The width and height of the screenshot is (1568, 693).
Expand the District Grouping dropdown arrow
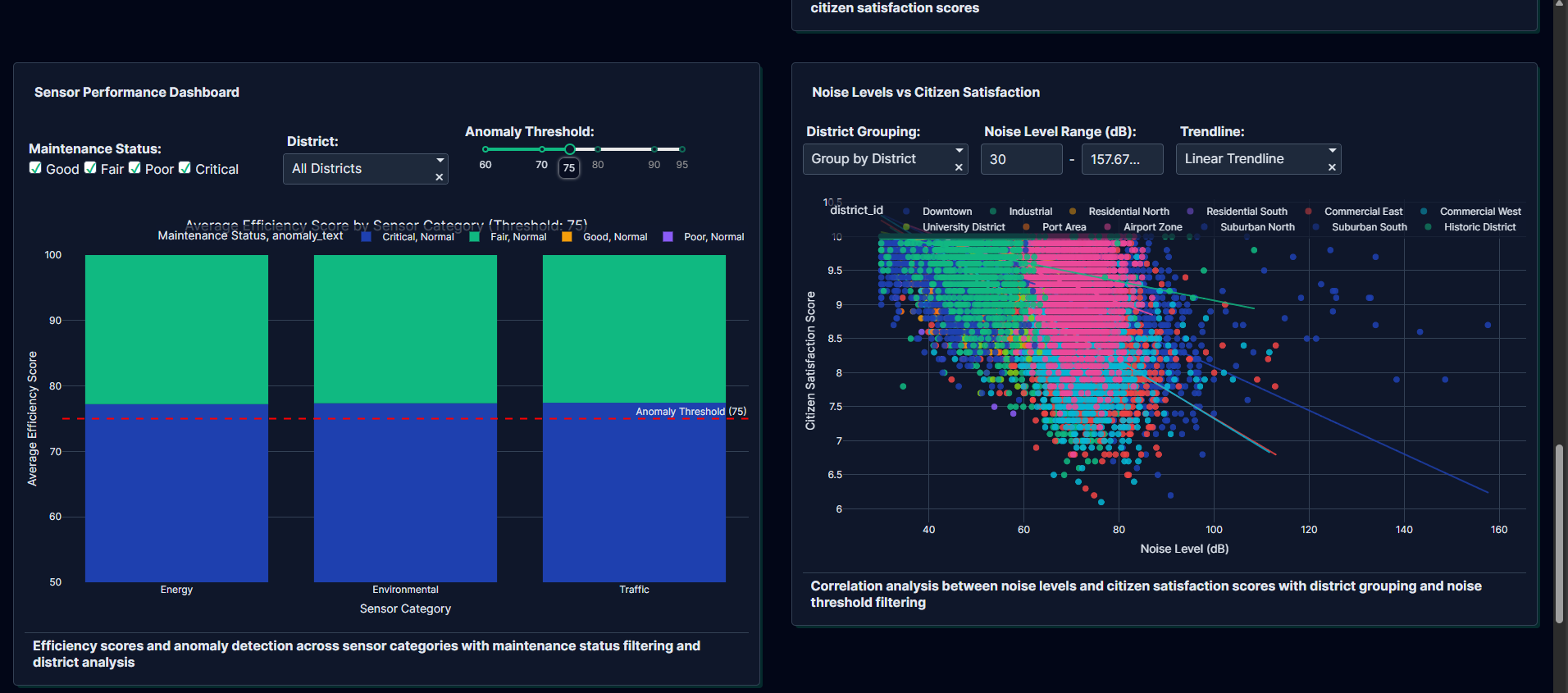(959, 150)
